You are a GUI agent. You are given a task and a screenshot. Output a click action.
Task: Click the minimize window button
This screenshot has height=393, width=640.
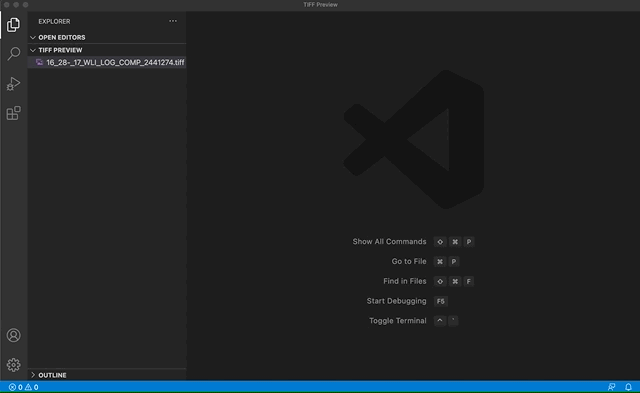pyautogui.click(x=16, y=5)
